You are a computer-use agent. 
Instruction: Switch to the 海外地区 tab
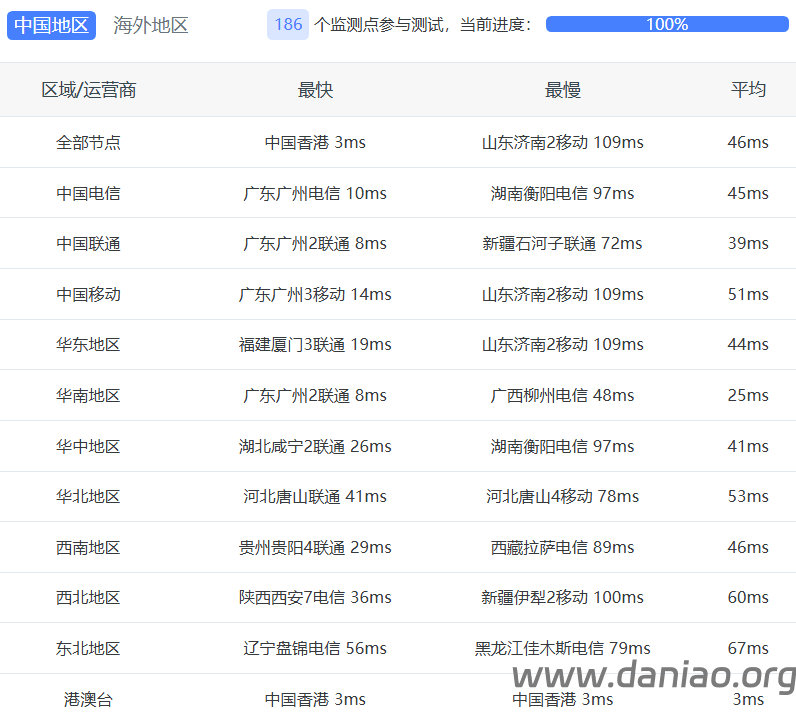pos(151,25)
